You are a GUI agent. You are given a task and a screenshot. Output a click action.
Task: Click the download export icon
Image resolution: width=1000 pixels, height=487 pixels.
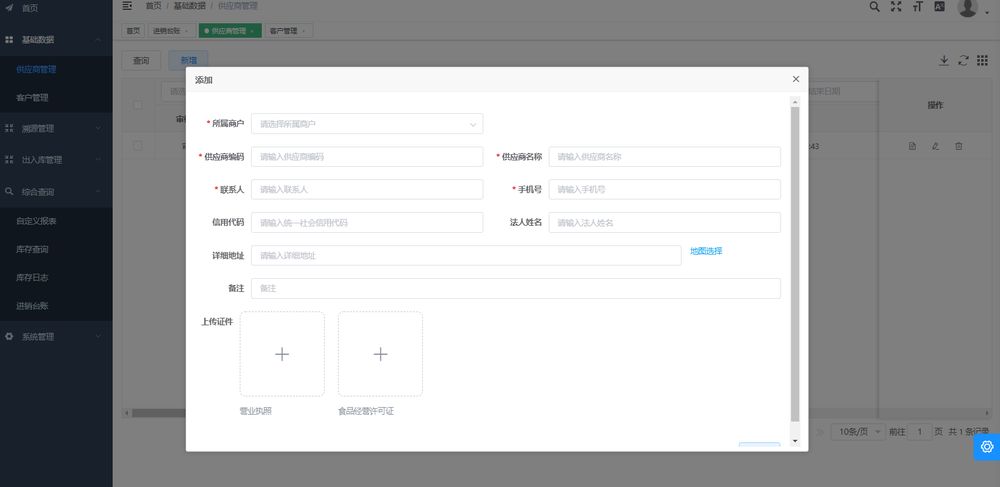pos(943,60)
